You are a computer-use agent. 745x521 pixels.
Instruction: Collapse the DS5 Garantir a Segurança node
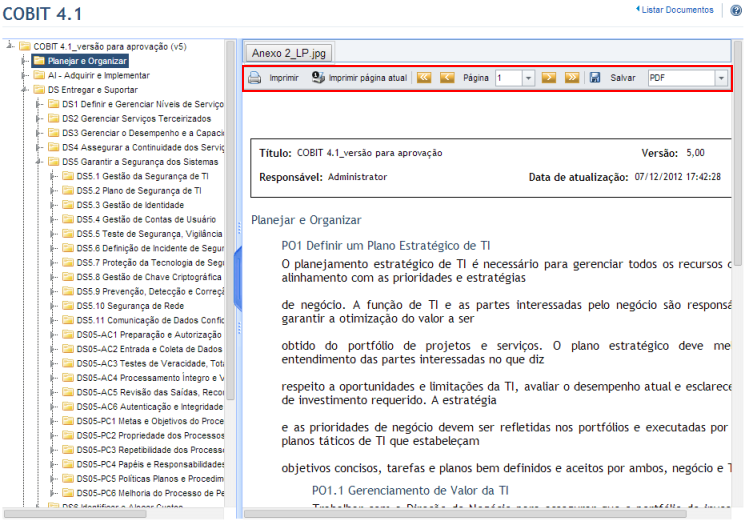pos(39,162)
